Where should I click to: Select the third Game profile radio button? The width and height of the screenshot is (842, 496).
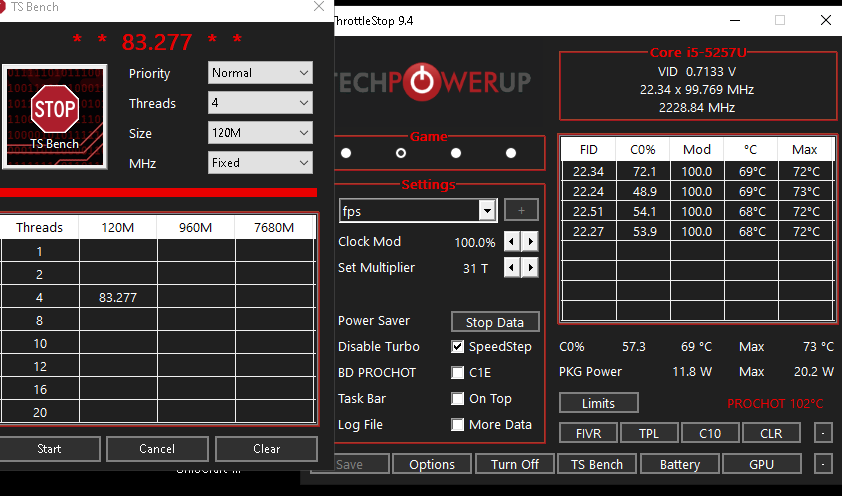click(456, 153)
